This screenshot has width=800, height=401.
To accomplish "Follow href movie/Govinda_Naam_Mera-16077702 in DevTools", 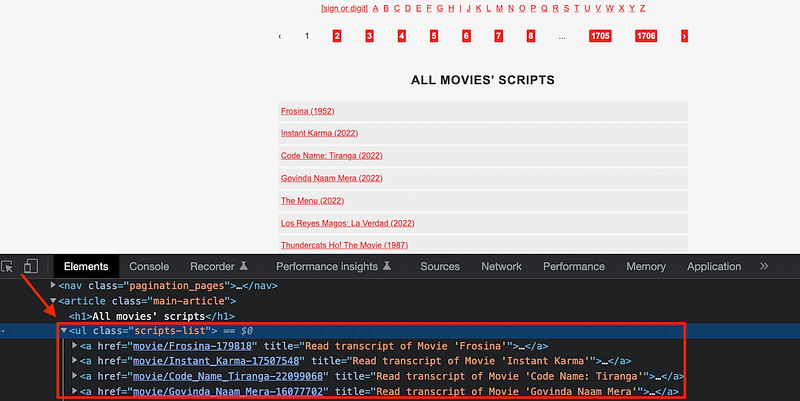I will coord(228,391).
